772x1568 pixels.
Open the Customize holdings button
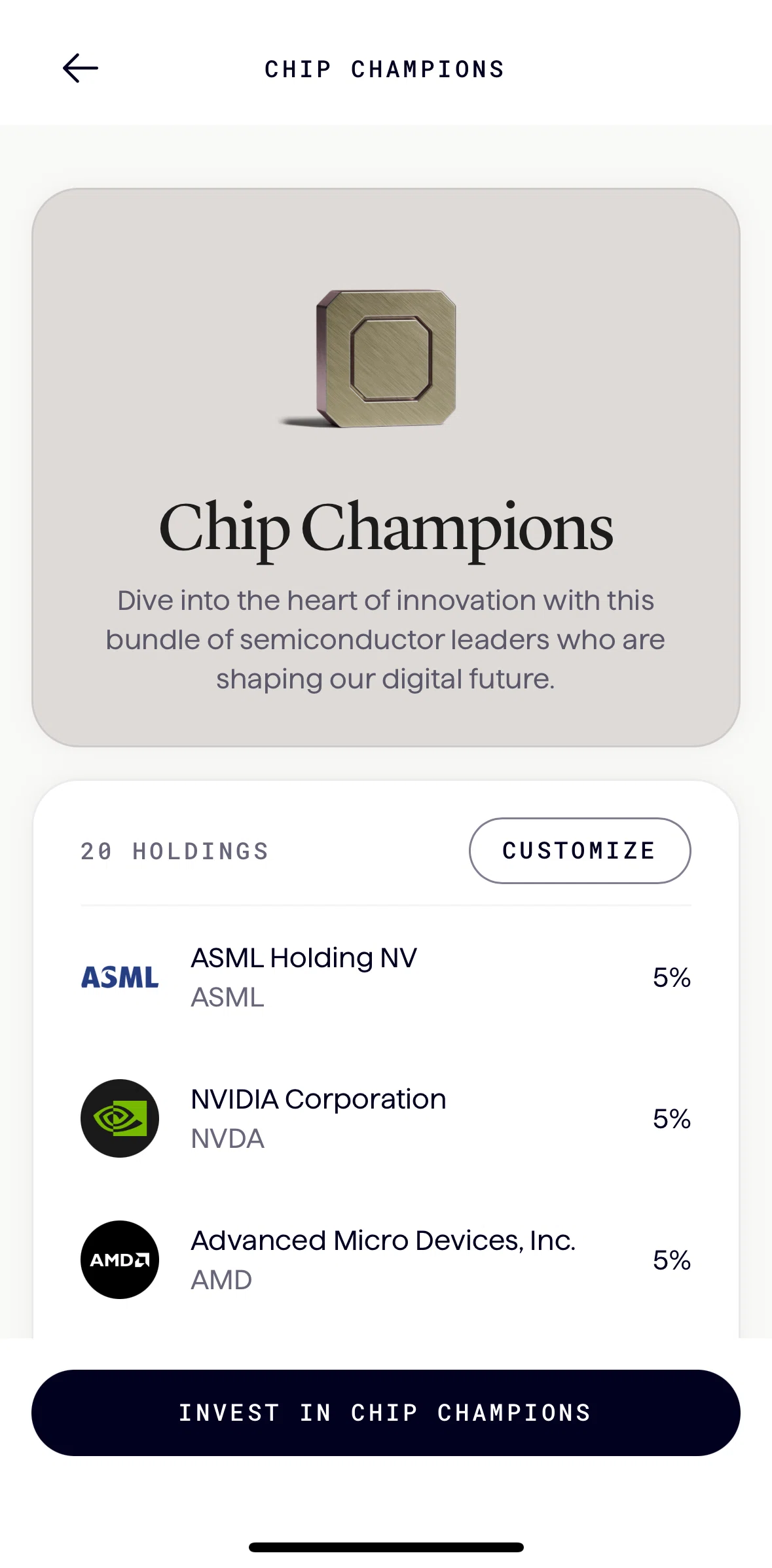(580, 851)
